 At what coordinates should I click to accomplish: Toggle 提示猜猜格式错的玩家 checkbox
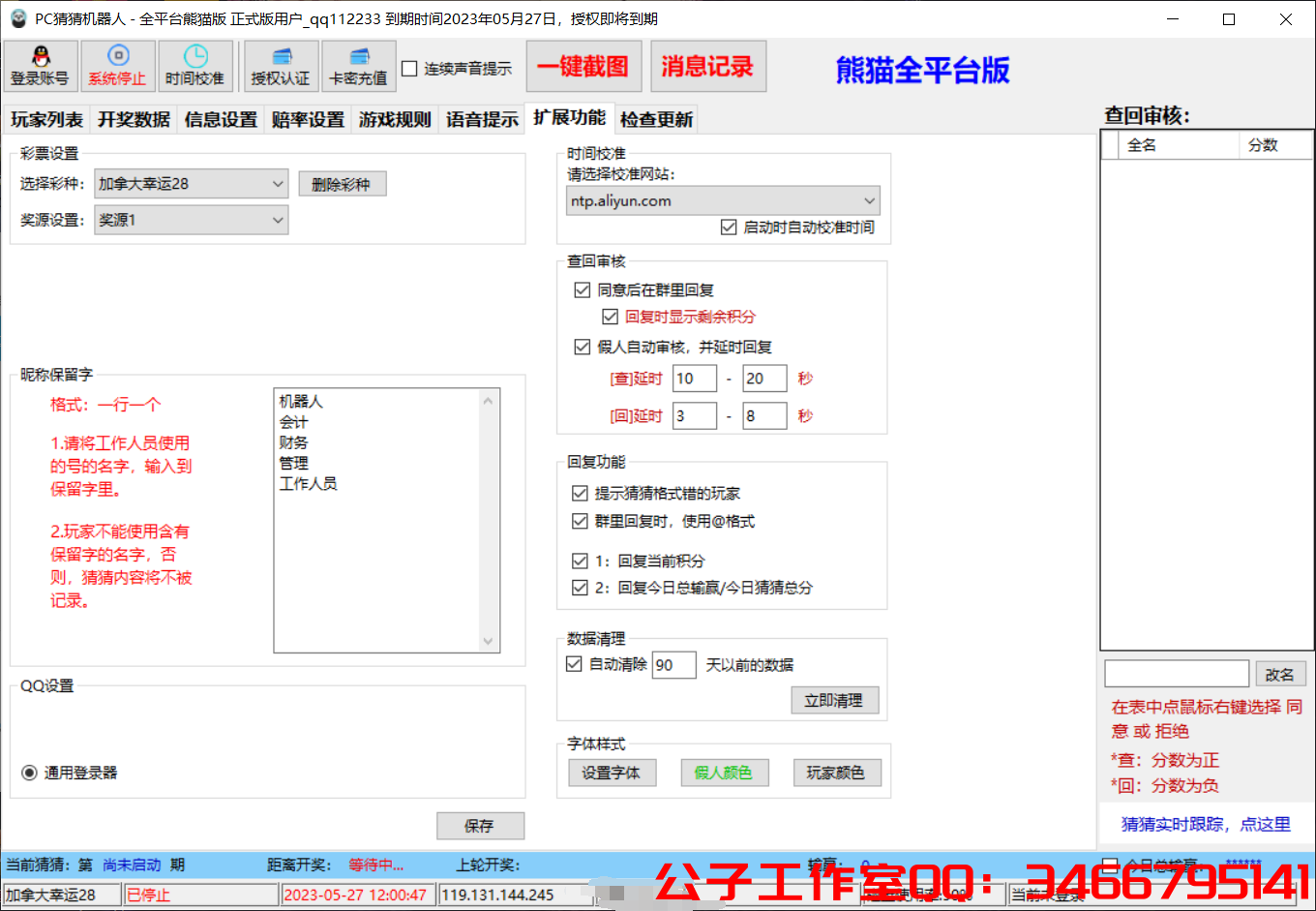(580, 494)
